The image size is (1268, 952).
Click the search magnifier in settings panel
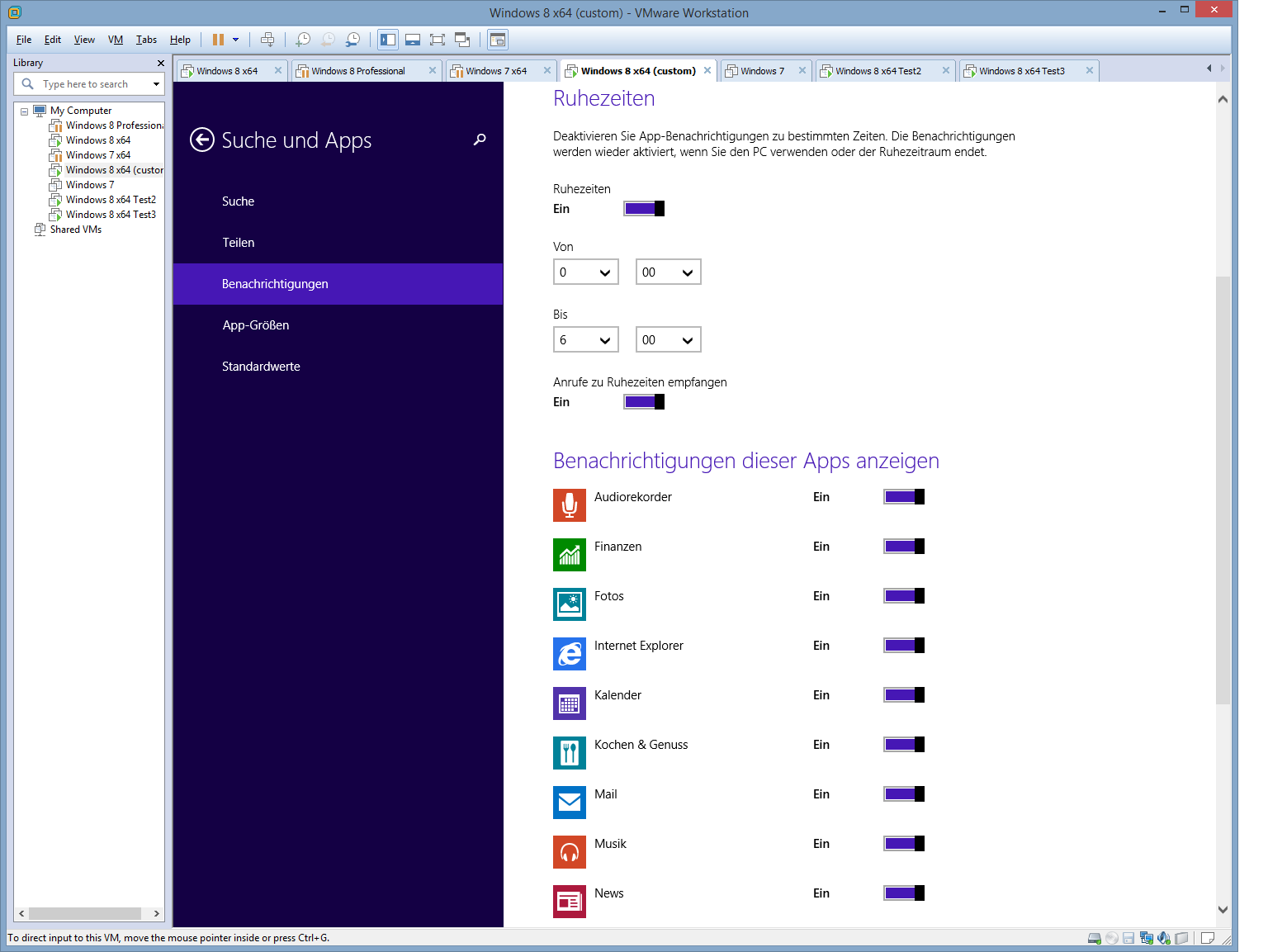(x=480, y=140)
